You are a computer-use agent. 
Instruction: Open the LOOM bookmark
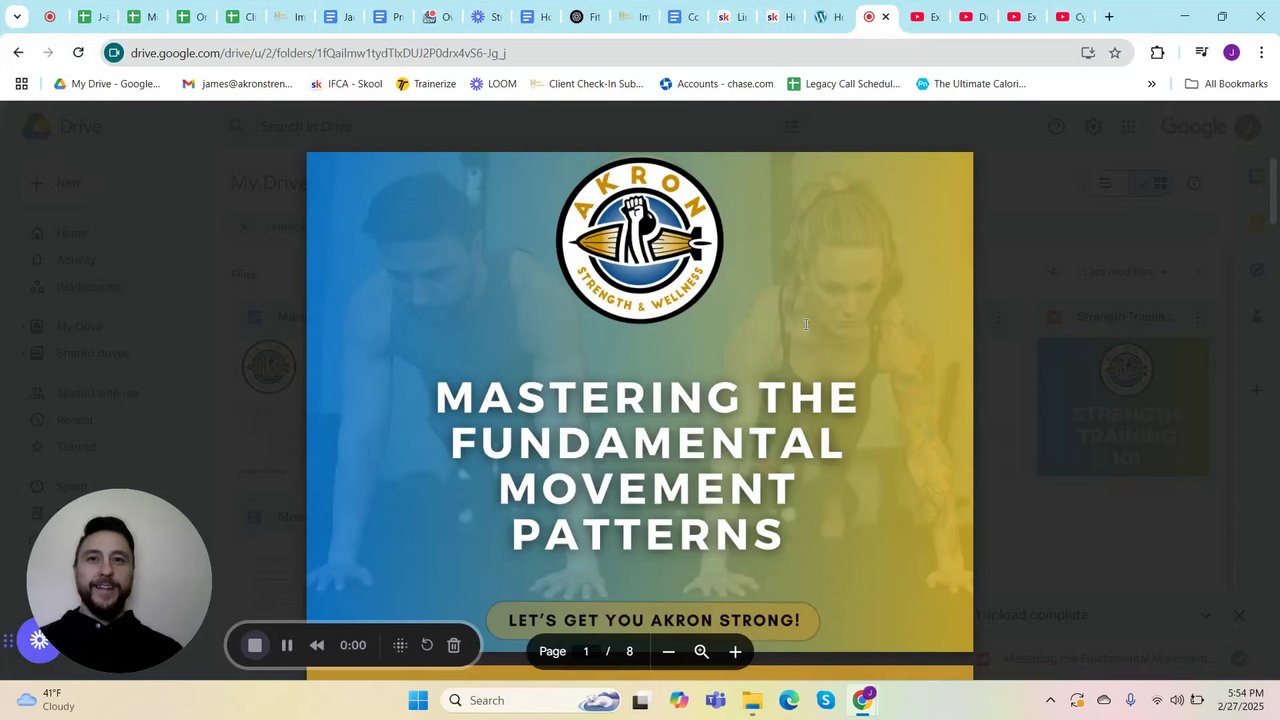(x=493, y=84)
